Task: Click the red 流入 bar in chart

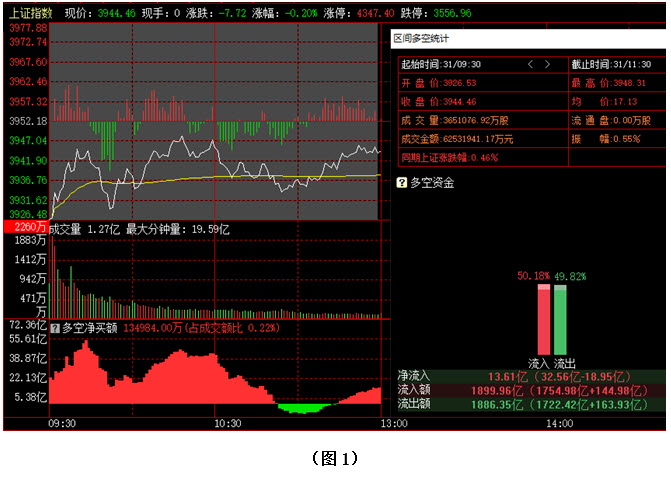Action: pyautogui.click(x=544, y=319)
